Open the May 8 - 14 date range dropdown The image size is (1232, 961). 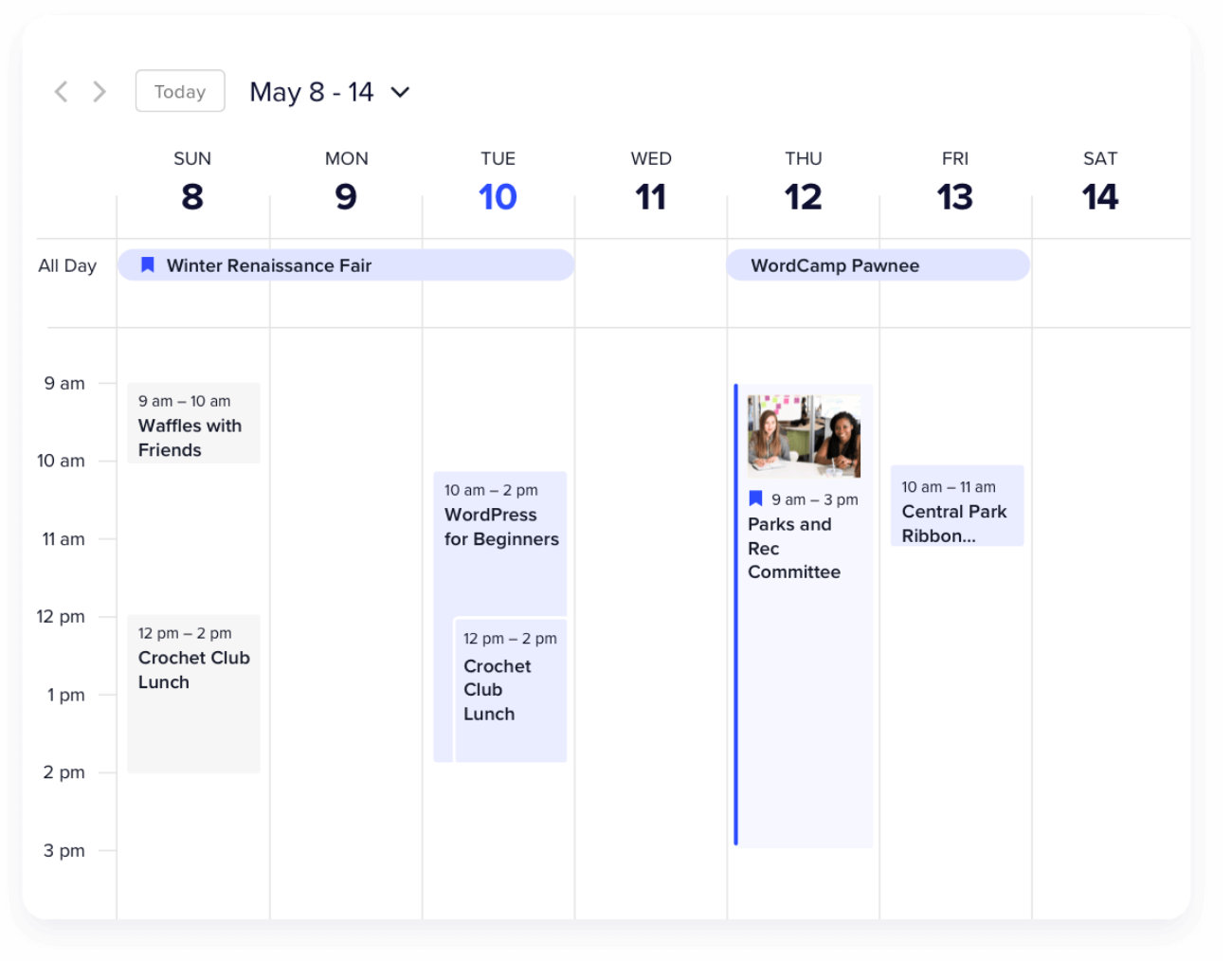400,92
